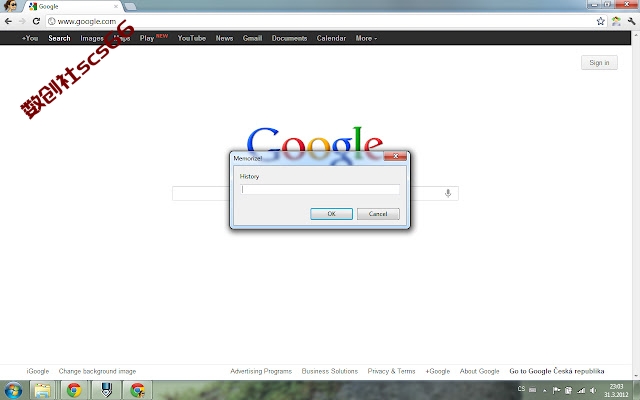Close the Memorize! dialog

395,156
